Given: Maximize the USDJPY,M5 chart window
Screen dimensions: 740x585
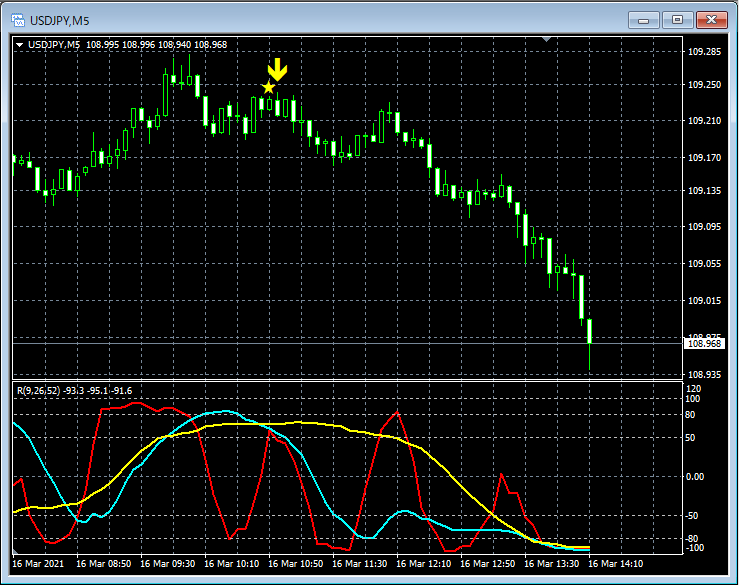Looking at the screenshot, I should pos(678,19).
